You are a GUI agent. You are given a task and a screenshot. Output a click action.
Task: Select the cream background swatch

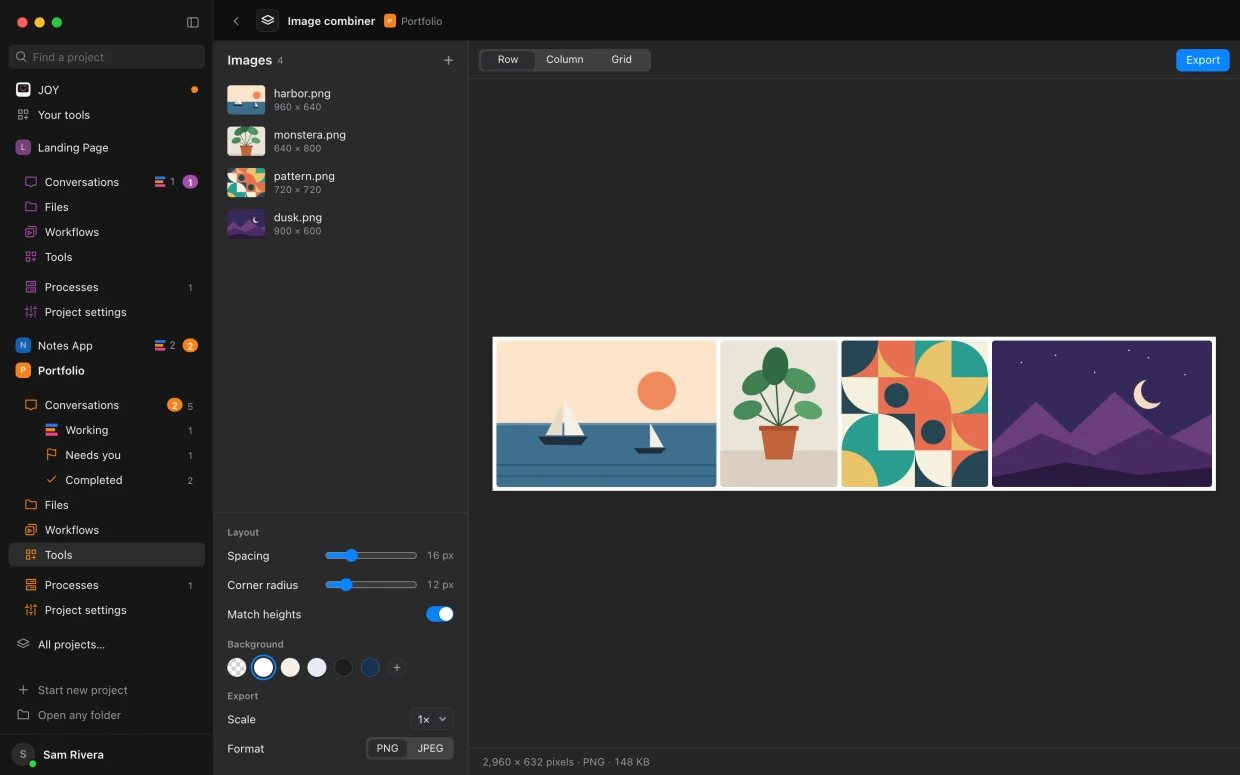click(290, 667)
